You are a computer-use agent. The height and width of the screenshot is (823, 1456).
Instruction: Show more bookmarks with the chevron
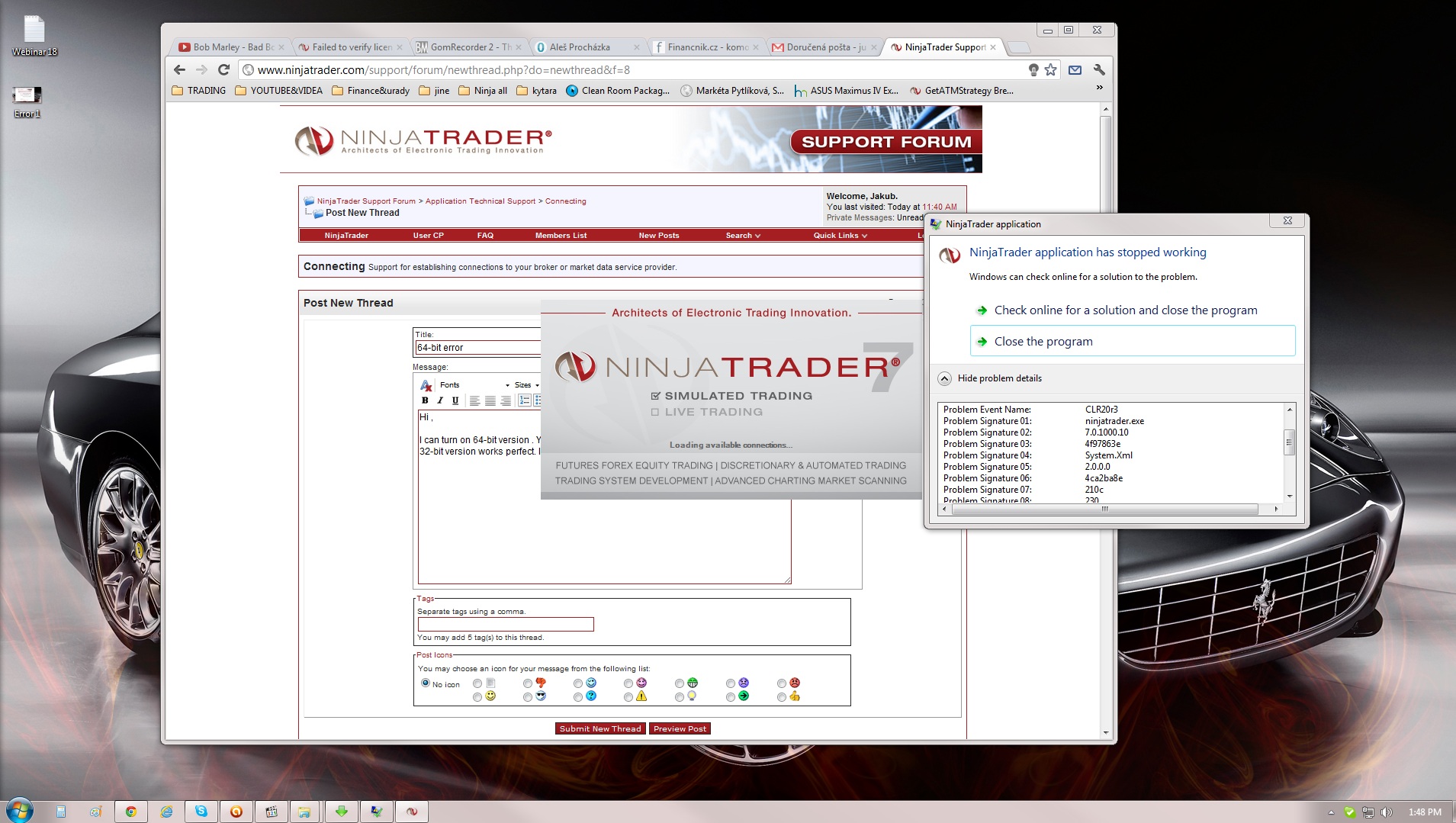(x=1099, y=88)
